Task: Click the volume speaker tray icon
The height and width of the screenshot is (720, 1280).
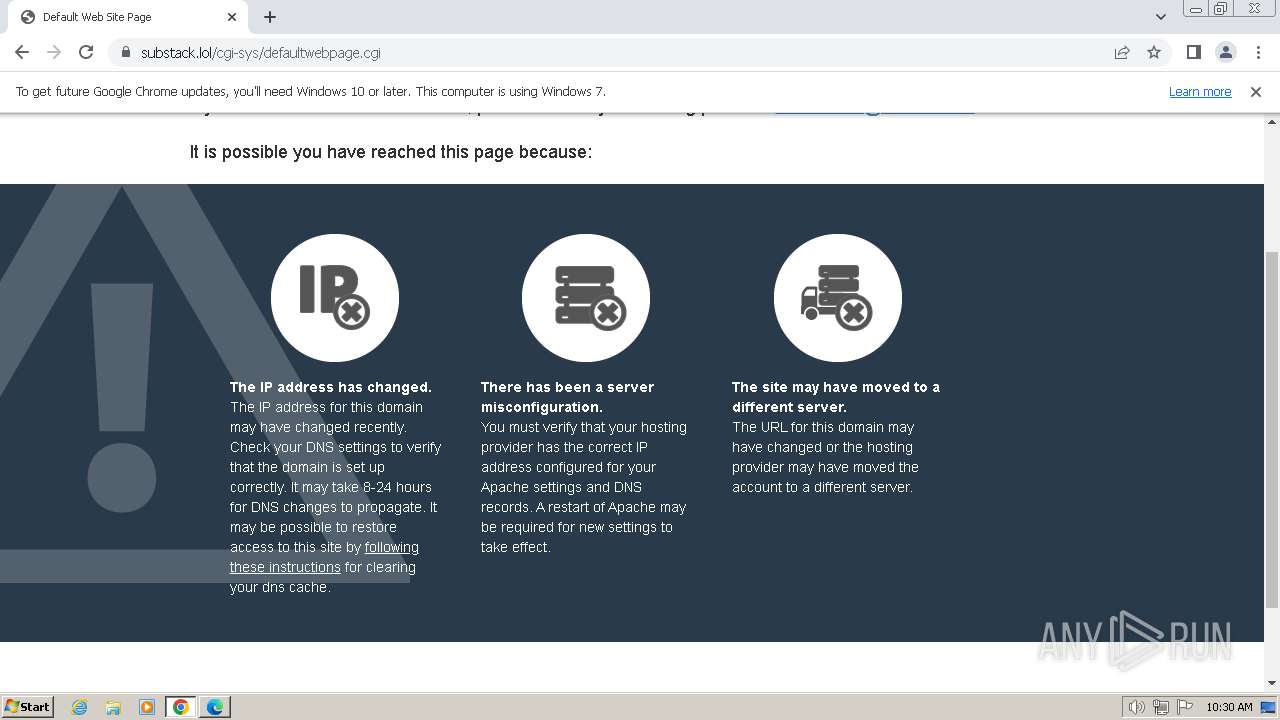Action: pos(1137,707)
